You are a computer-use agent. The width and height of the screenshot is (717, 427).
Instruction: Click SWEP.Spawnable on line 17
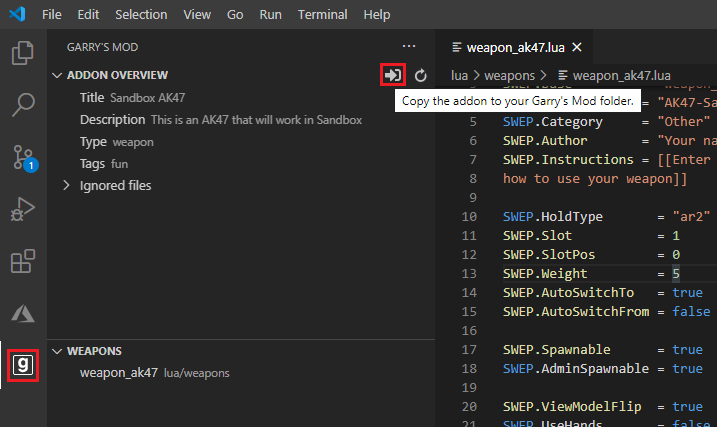pyautogui.click(x=556, y=349)
